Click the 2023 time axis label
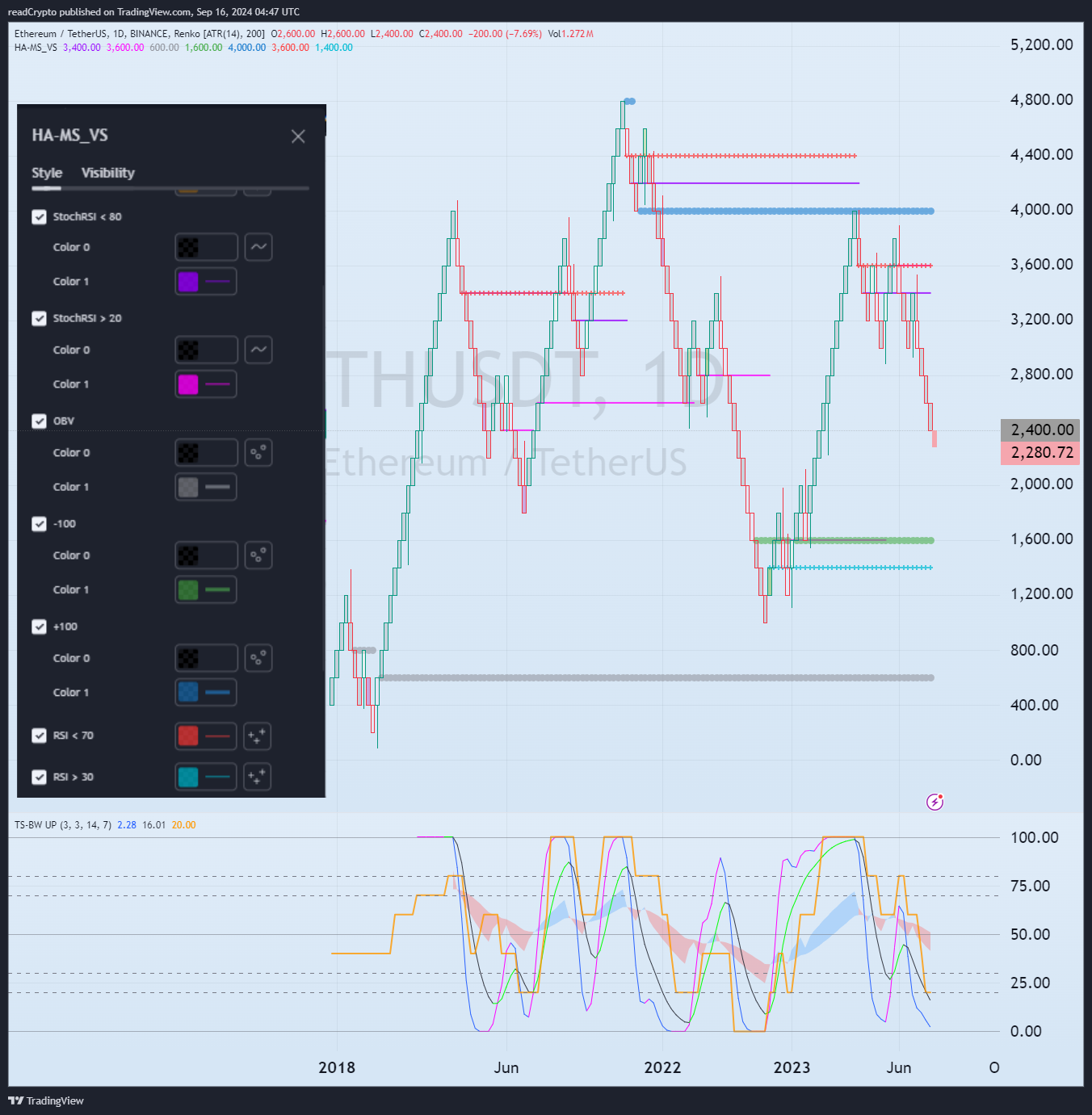This screenshot has height=1115, width=1092. click(792, 1067)
